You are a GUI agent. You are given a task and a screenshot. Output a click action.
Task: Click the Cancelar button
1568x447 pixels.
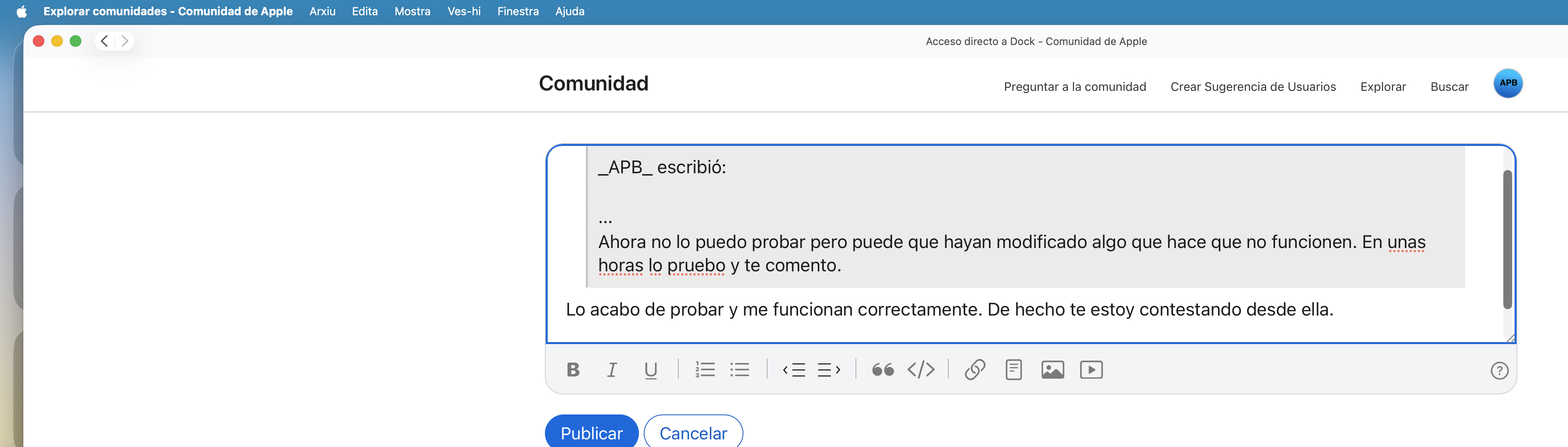693,433
